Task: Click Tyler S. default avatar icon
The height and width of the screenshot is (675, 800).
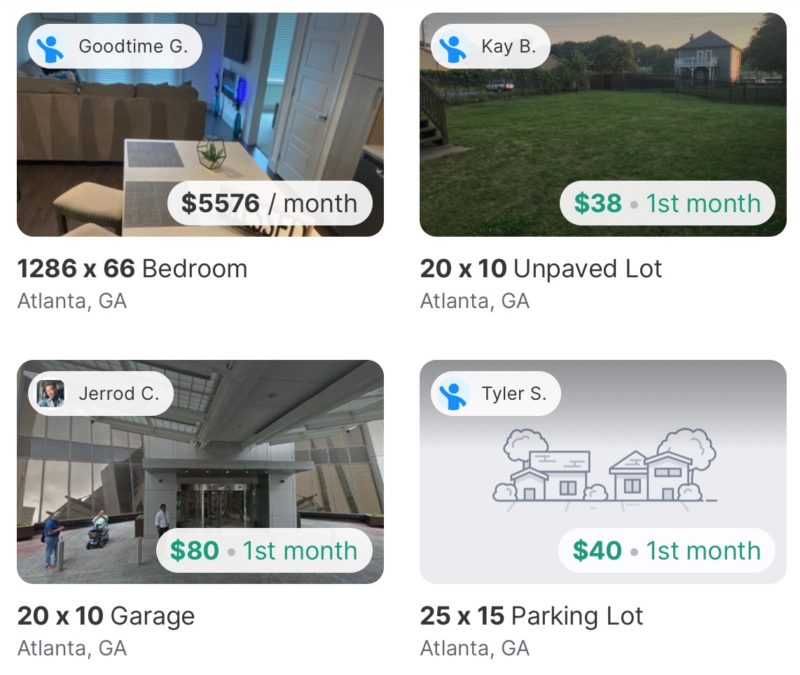Action: [x=453, y=393]
